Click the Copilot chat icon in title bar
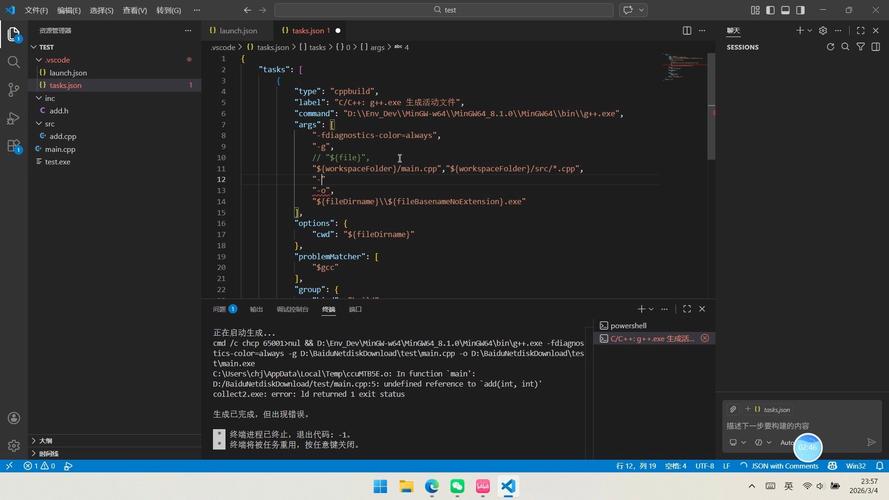The height and width of the screenshot is (500, 889). pyautogui.click(x=628, y=10)
